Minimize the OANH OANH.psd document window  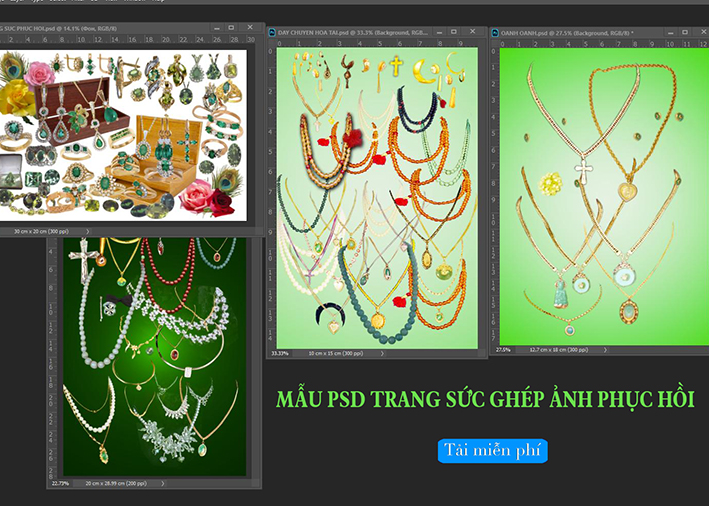click(671, 32)
